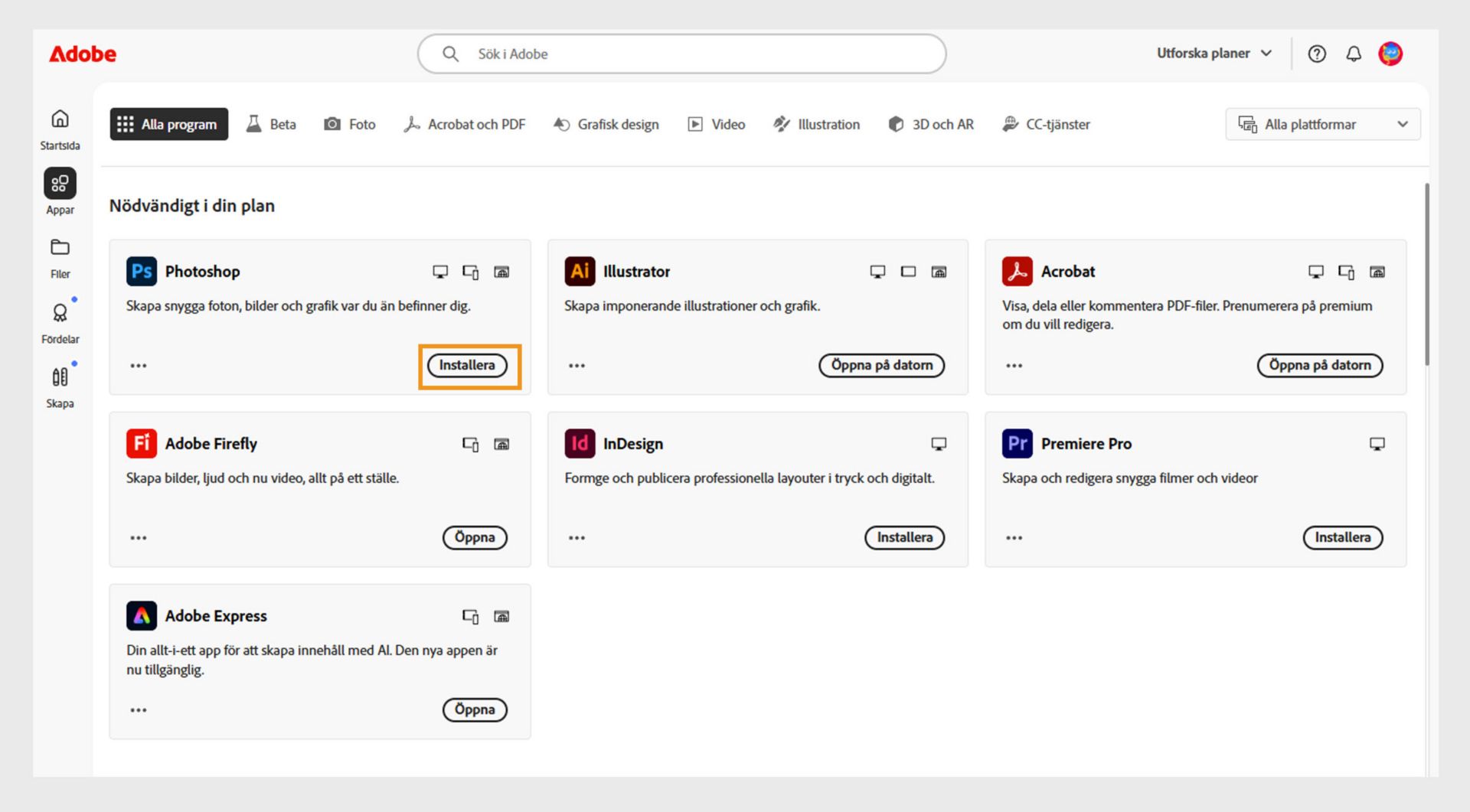This screenshot has height=812, width=1470.
Task: Click the vertical page scrollbar
Action: pyautogui.click(x=1426, y=274)
